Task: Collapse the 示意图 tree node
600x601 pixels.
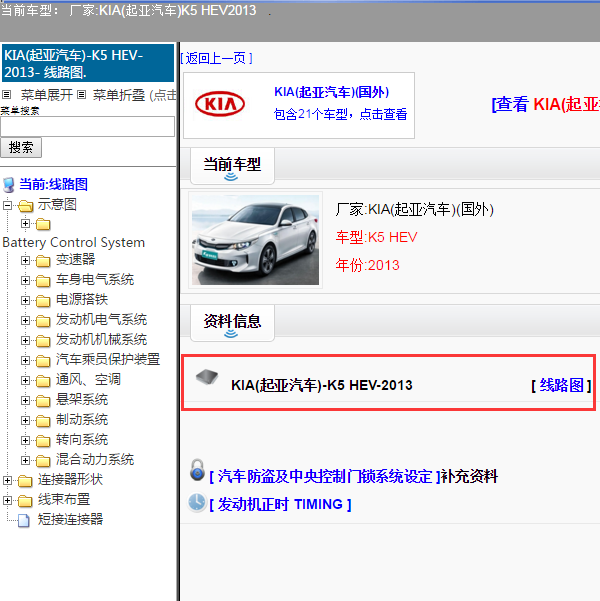Action: pyautogui.click(x=7, y=205)
